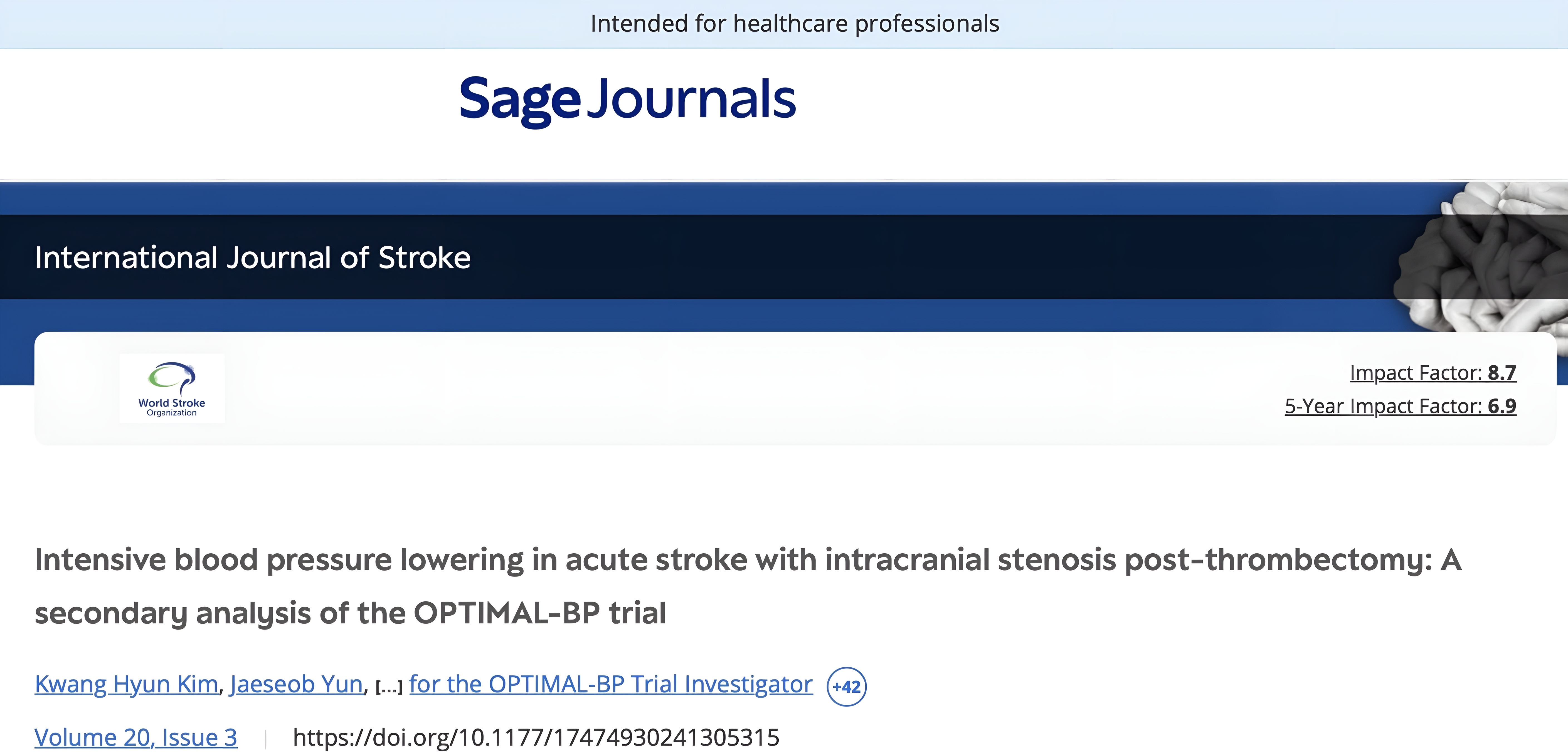
Task: Open Jaeseob Yun author details
Action: (x=297, y=684)
